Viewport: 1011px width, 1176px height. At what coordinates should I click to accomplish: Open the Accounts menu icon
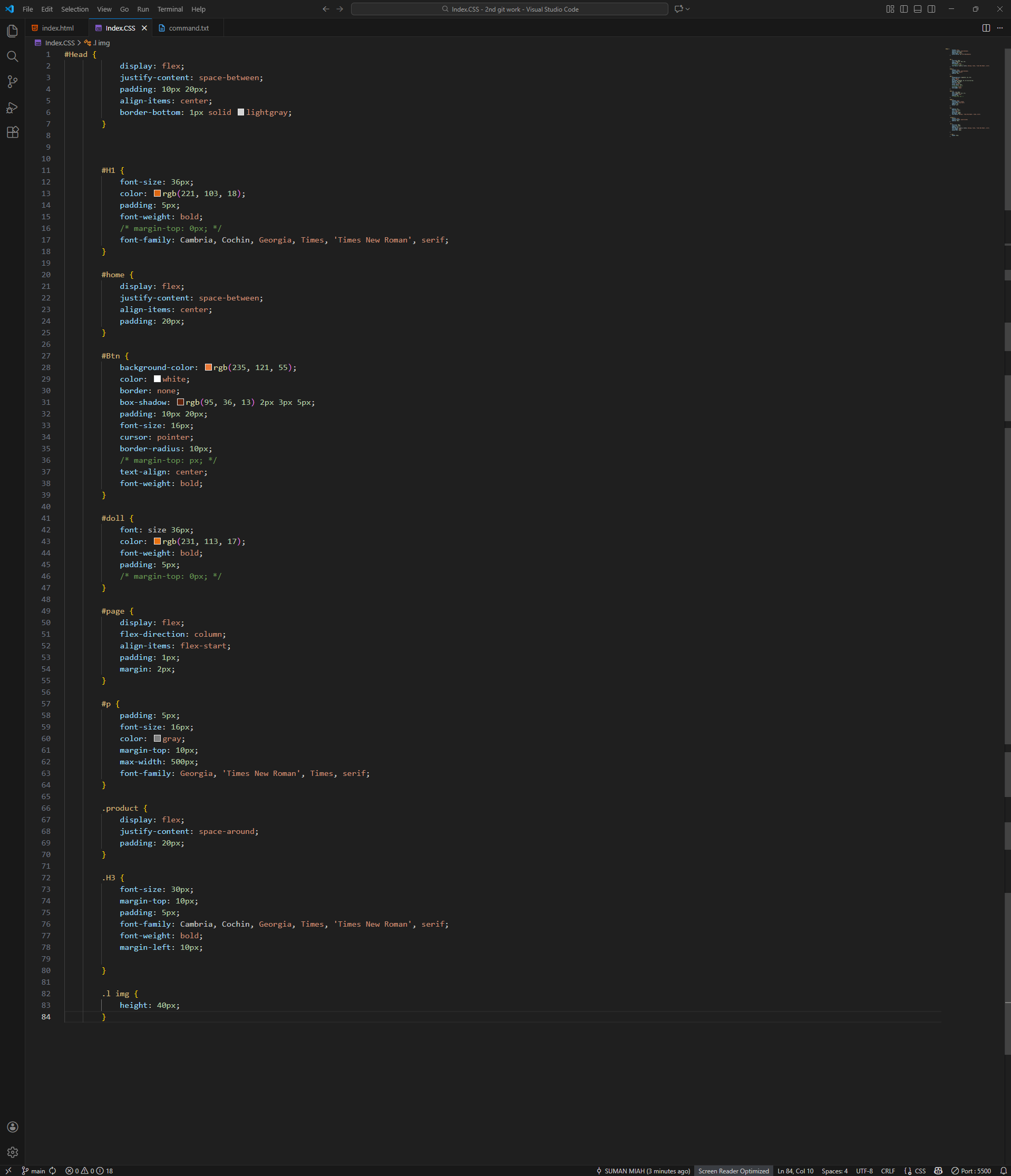[x=13, y=1127]
